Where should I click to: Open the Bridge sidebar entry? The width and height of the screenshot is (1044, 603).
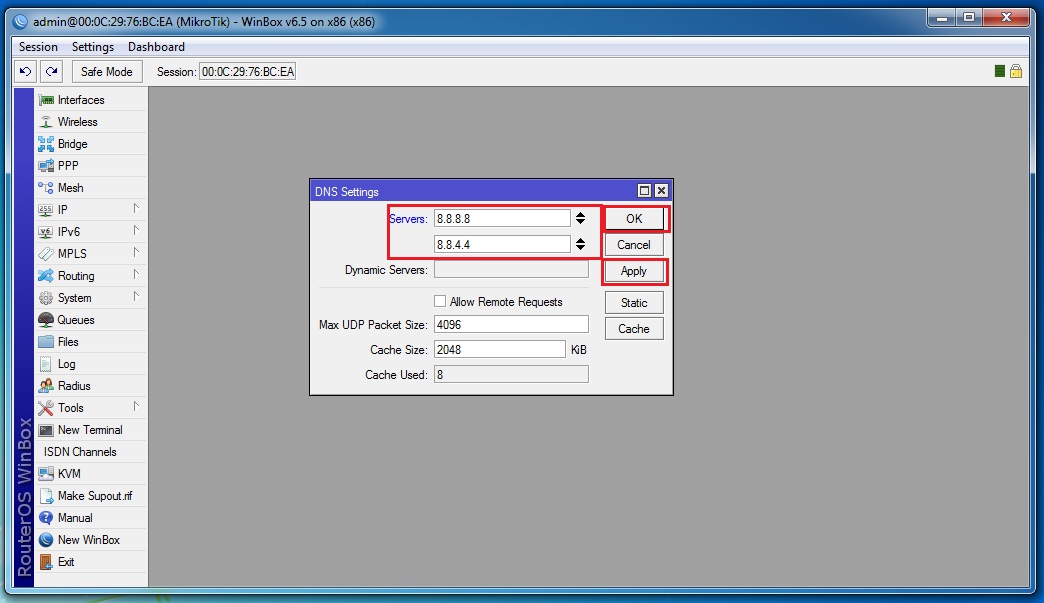(91, 144)
